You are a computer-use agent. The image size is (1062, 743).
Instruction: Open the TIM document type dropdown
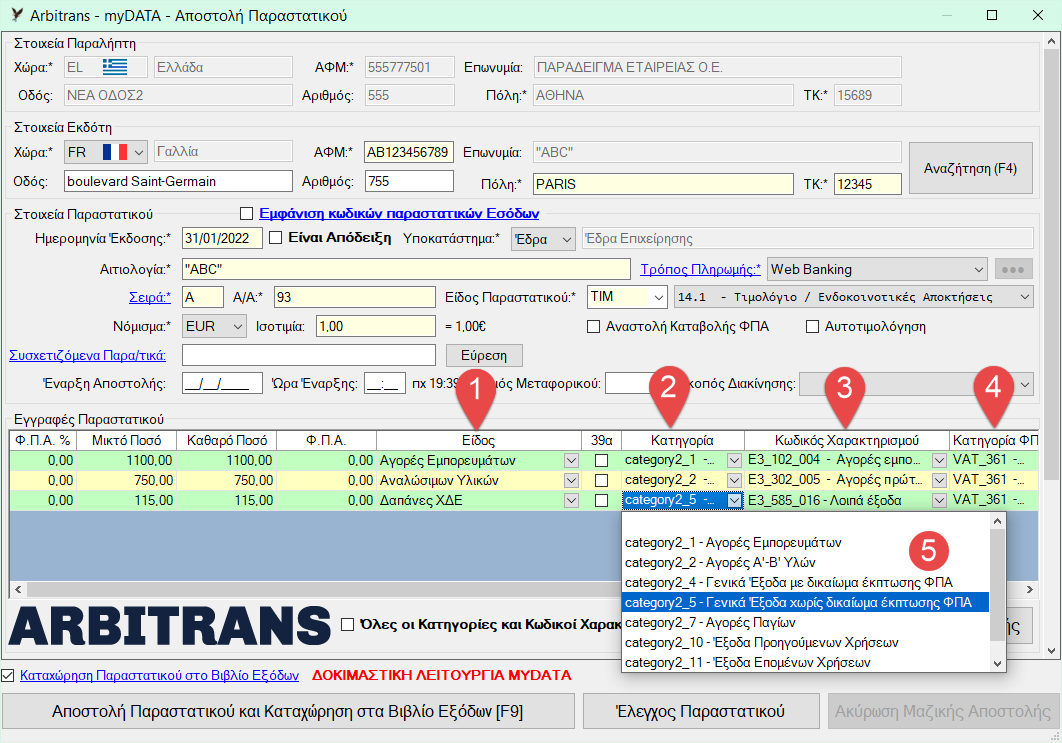[x=658, y=297]
